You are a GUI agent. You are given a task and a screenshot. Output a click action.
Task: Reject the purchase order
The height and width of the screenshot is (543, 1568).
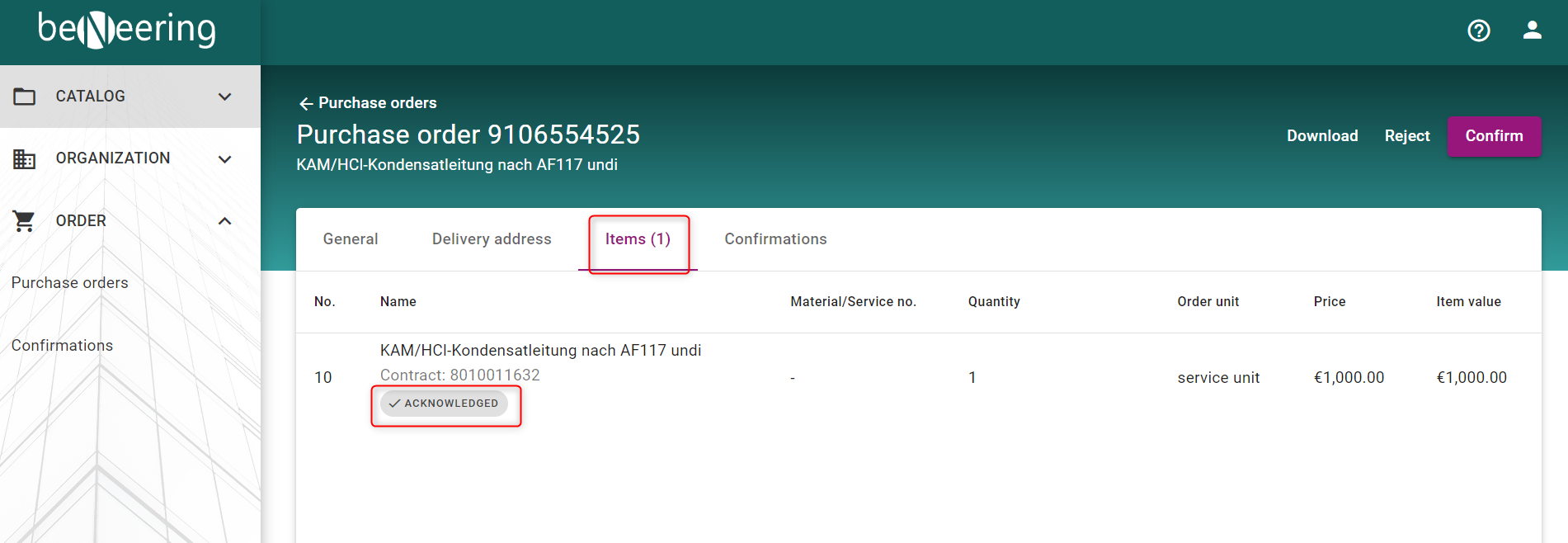click(1406, 136)
